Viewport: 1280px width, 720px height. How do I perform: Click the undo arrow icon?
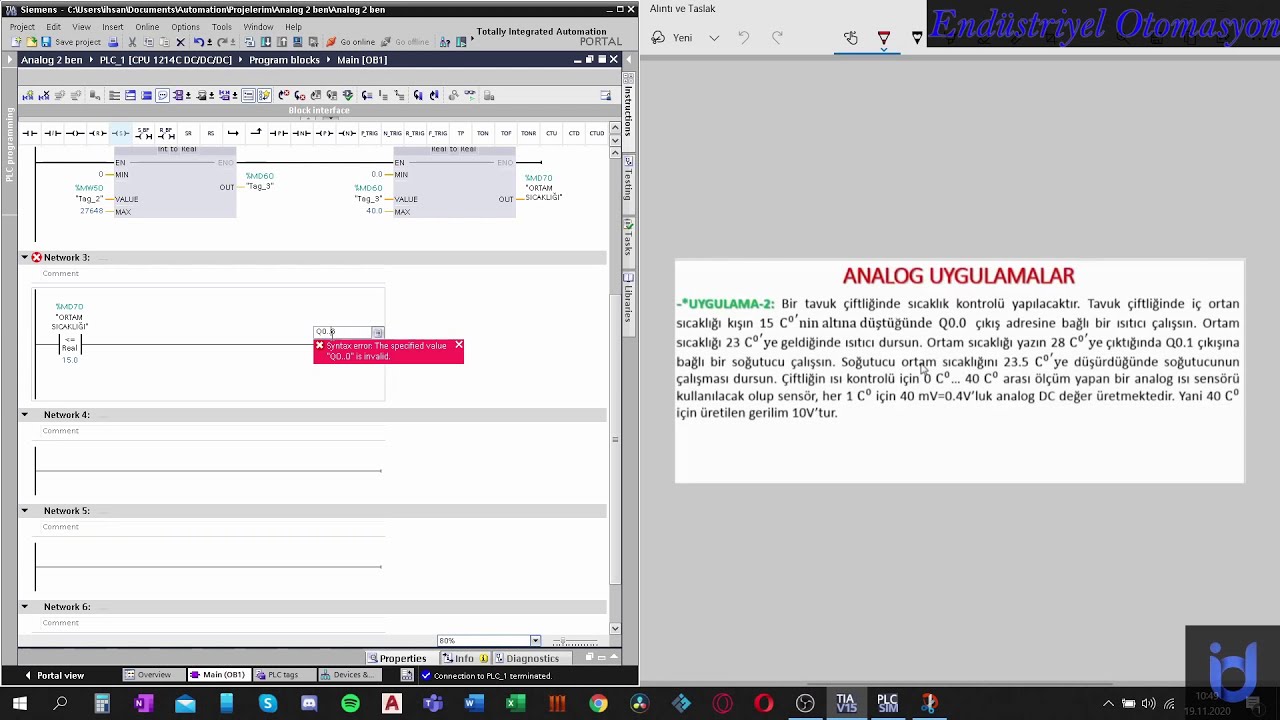pyautogui.click(x=199, y=42)
